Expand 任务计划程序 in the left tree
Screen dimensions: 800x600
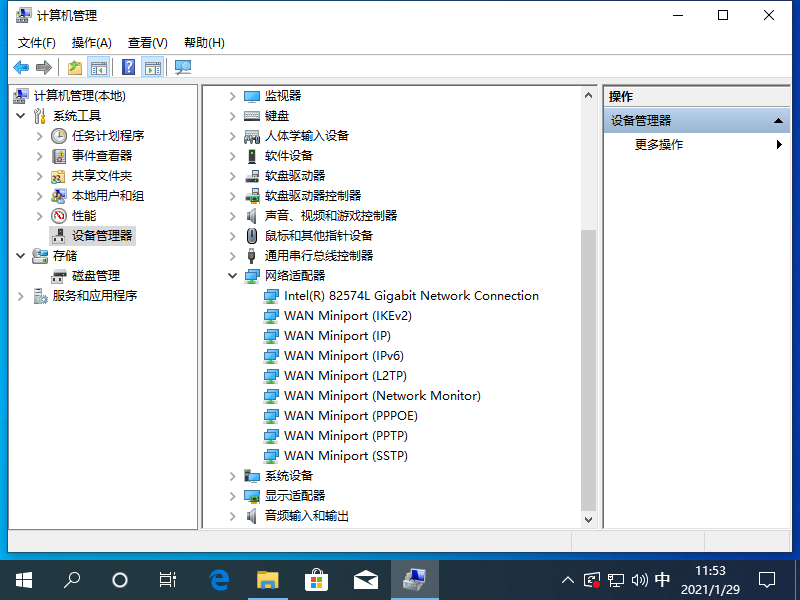(40, 136)
